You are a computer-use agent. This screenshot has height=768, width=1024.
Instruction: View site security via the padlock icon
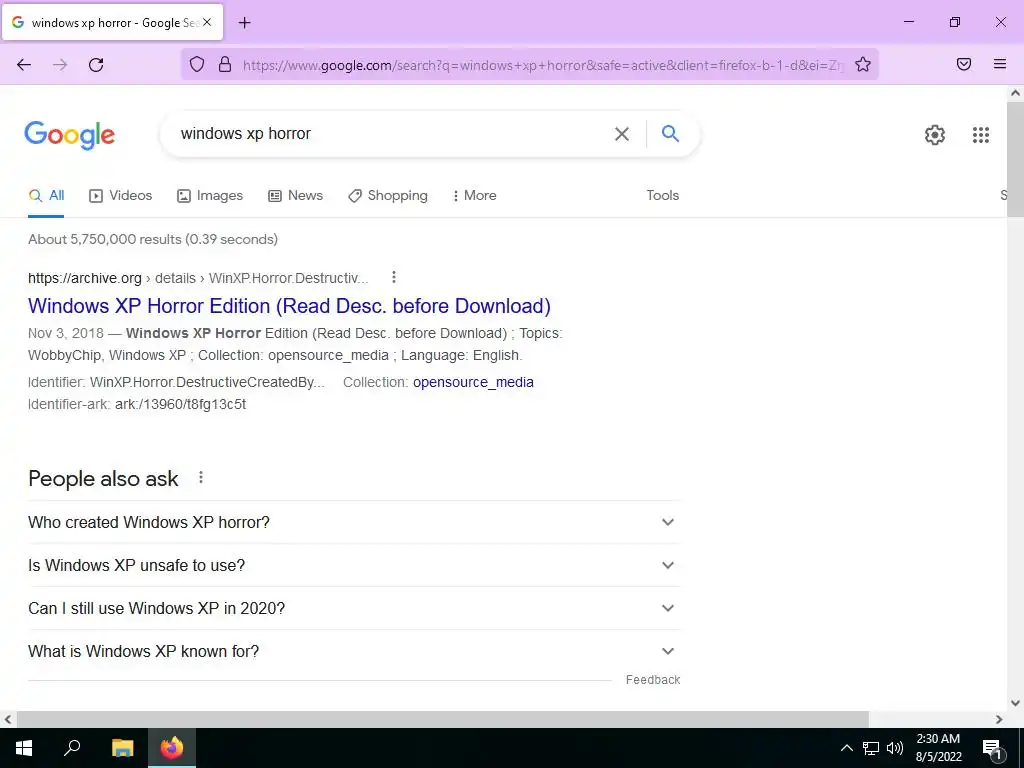click(225, 64)
